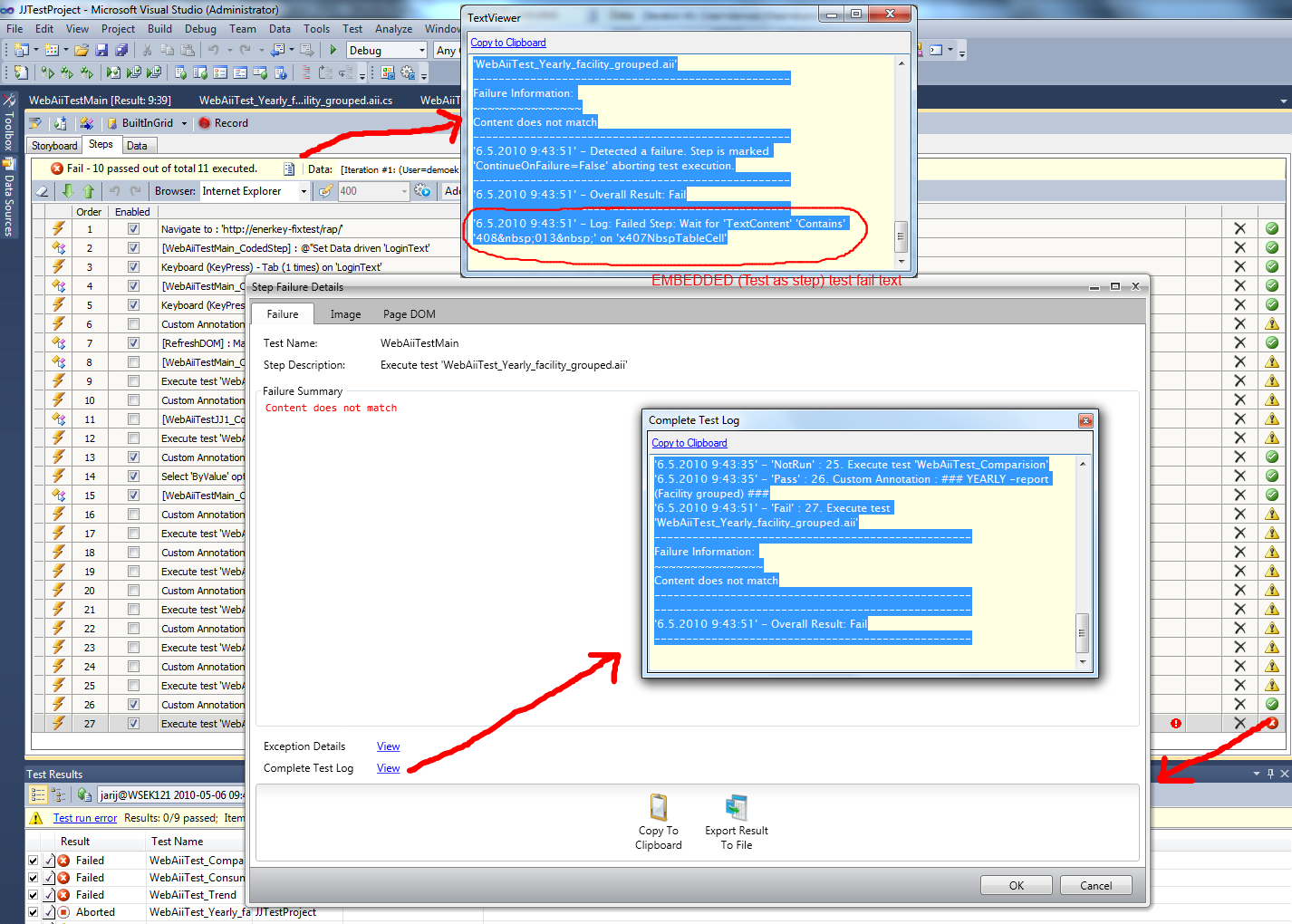This screenshot has height=924, width=1292.
Task: Switch to the Storyboard tab
Action: pos(54,146)
